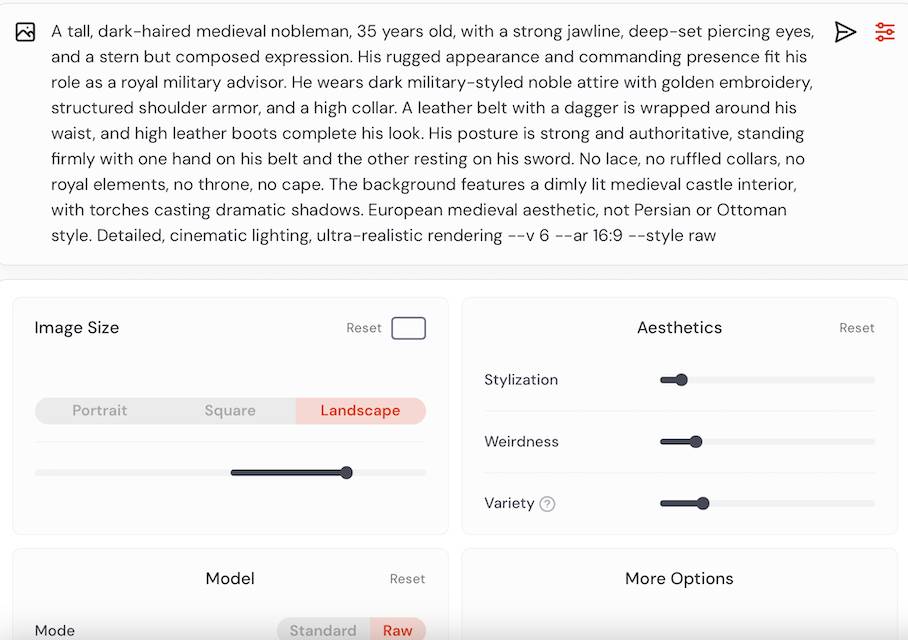Select Landscape image size
The height and width of the screenshot is (640, 908).
(x=360, y=411)
